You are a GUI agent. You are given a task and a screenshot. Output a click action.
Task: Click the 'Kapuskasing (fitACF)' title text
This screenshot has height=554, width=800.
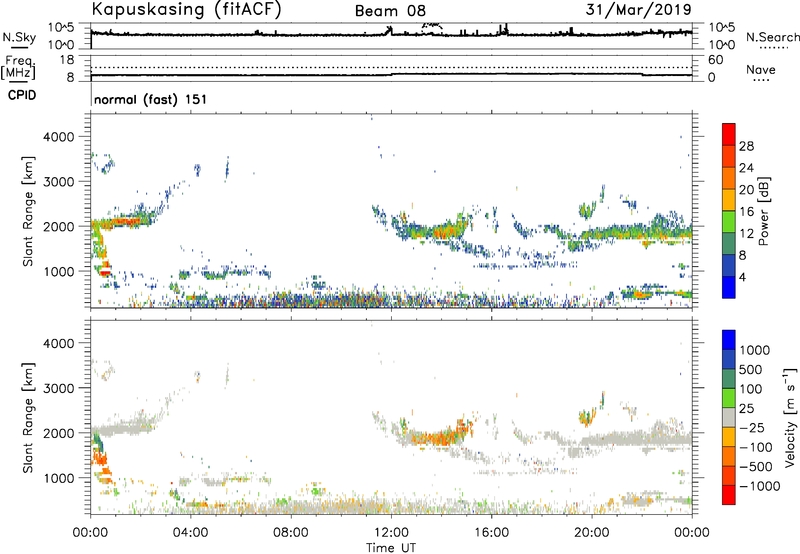click(x=186, y=9)
